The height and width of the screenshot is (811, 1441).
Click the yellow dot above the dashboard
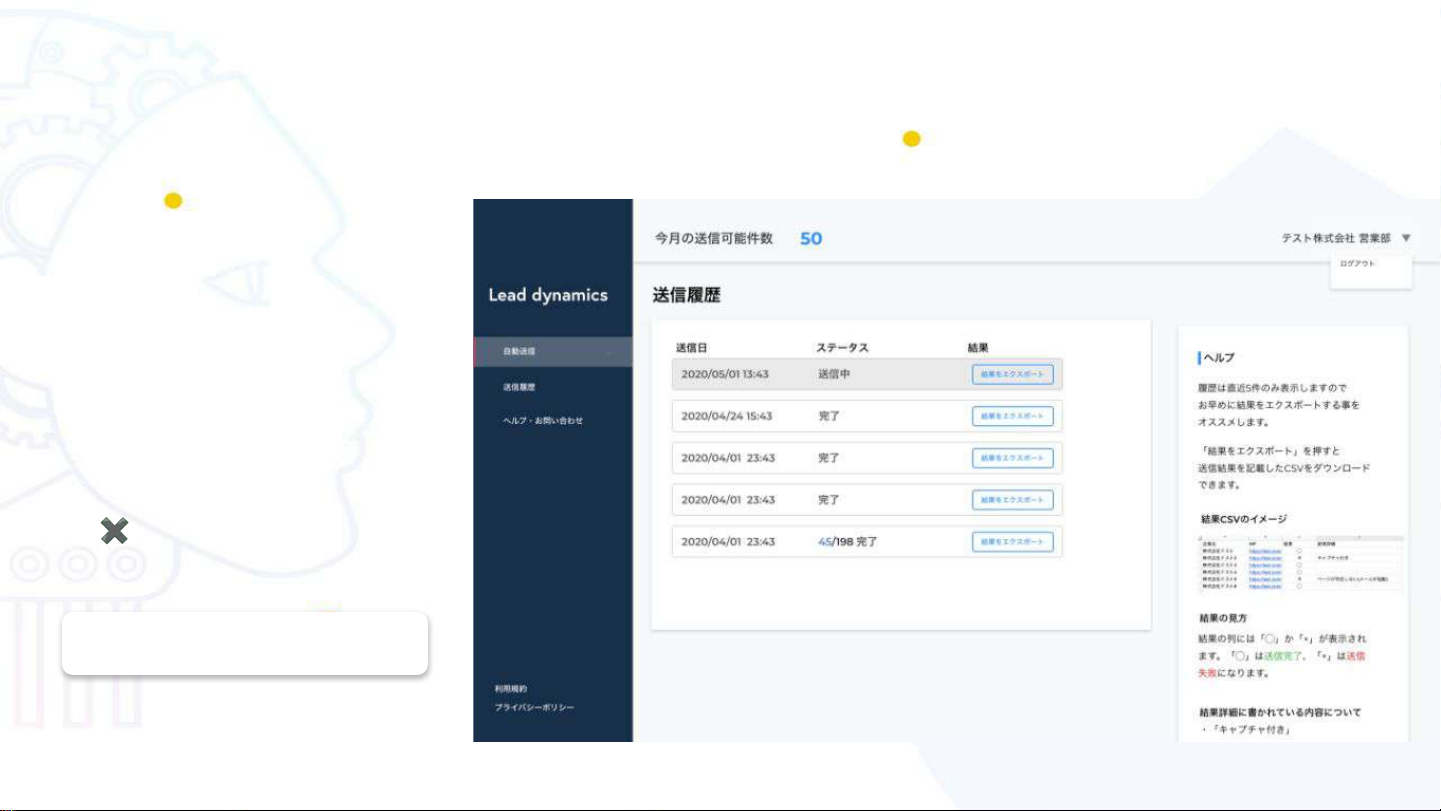911,139
